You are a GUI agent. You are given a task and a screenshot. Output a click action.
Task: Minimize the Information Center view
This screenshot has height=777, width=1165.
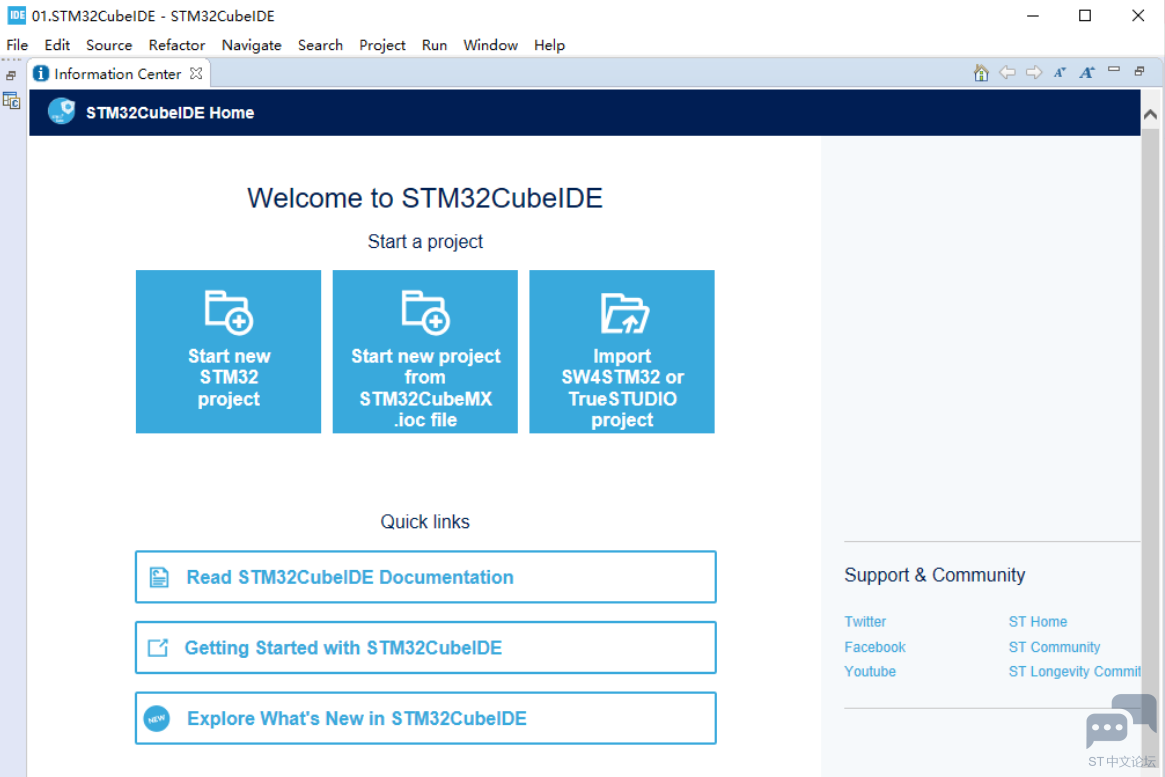1114,70
